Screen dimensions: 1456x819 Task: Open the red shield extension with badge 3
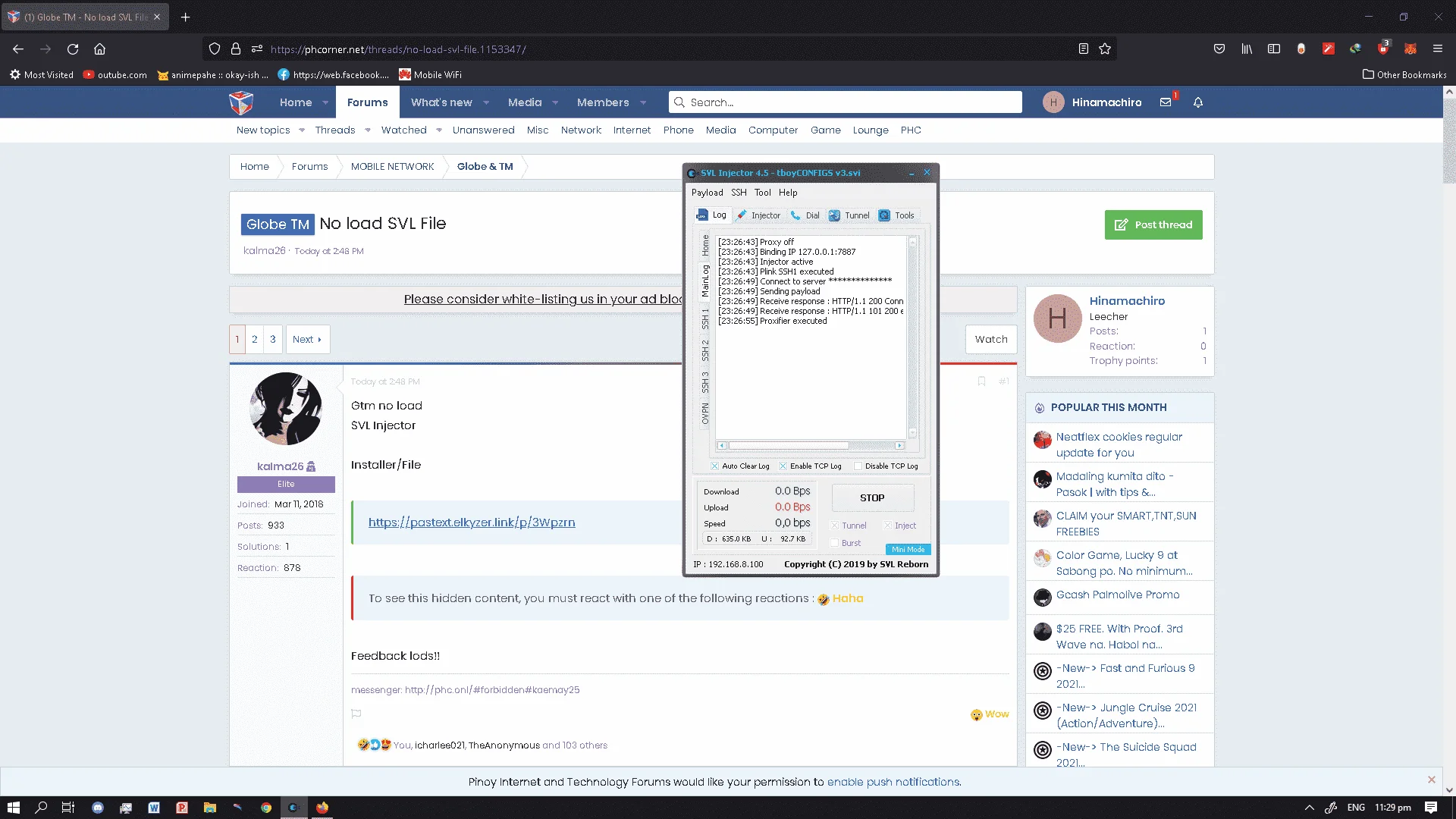tap(1383, 49)
